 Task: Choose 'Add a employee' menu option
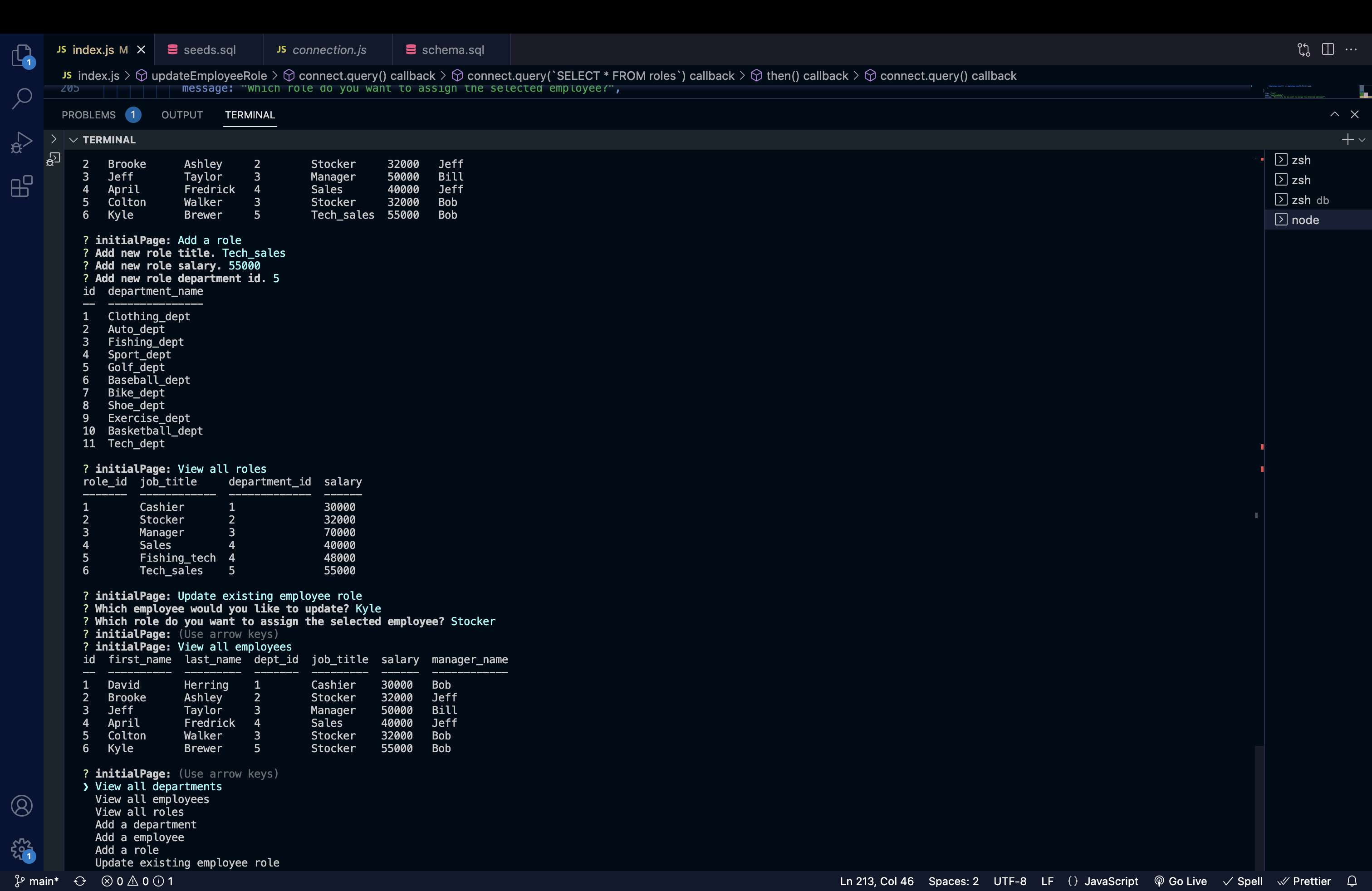[139, 837]
